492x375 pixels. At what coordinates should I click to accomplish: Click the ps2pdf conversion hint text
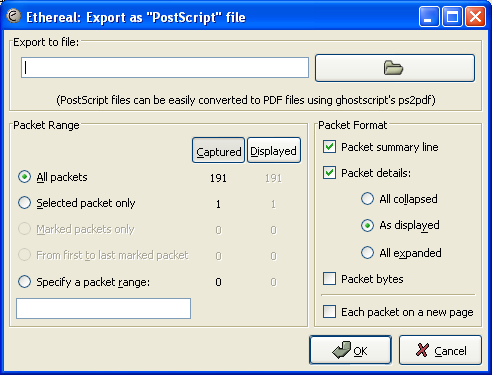pos(246,100)
